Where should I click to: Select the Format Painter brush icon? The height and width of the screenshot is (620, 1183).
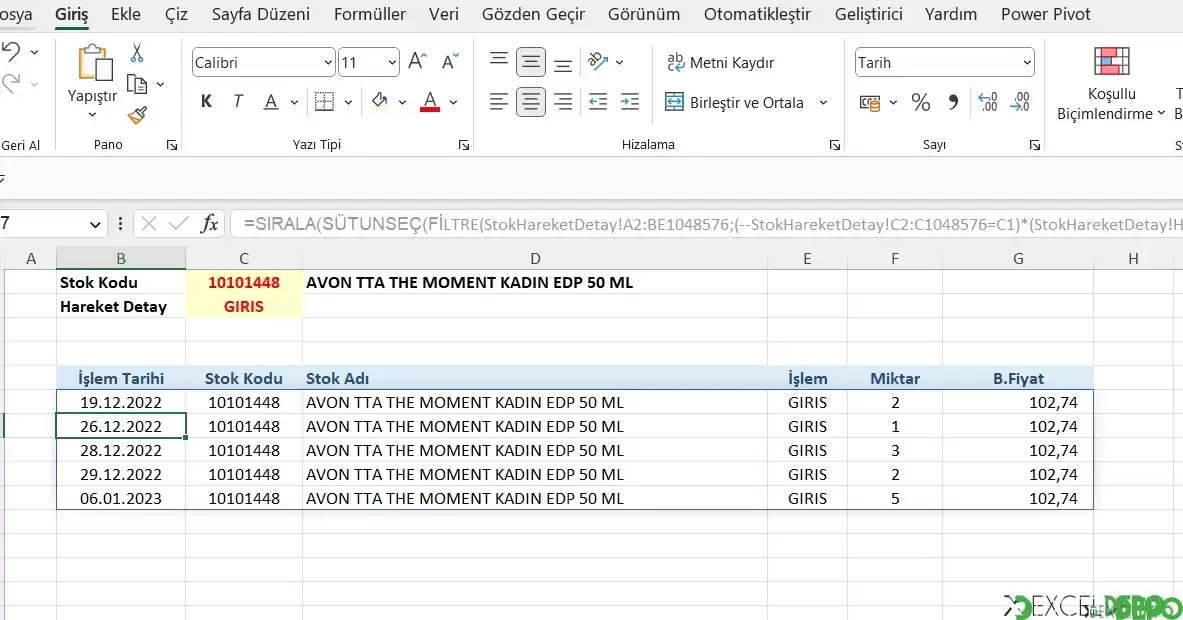pos(137,115)
